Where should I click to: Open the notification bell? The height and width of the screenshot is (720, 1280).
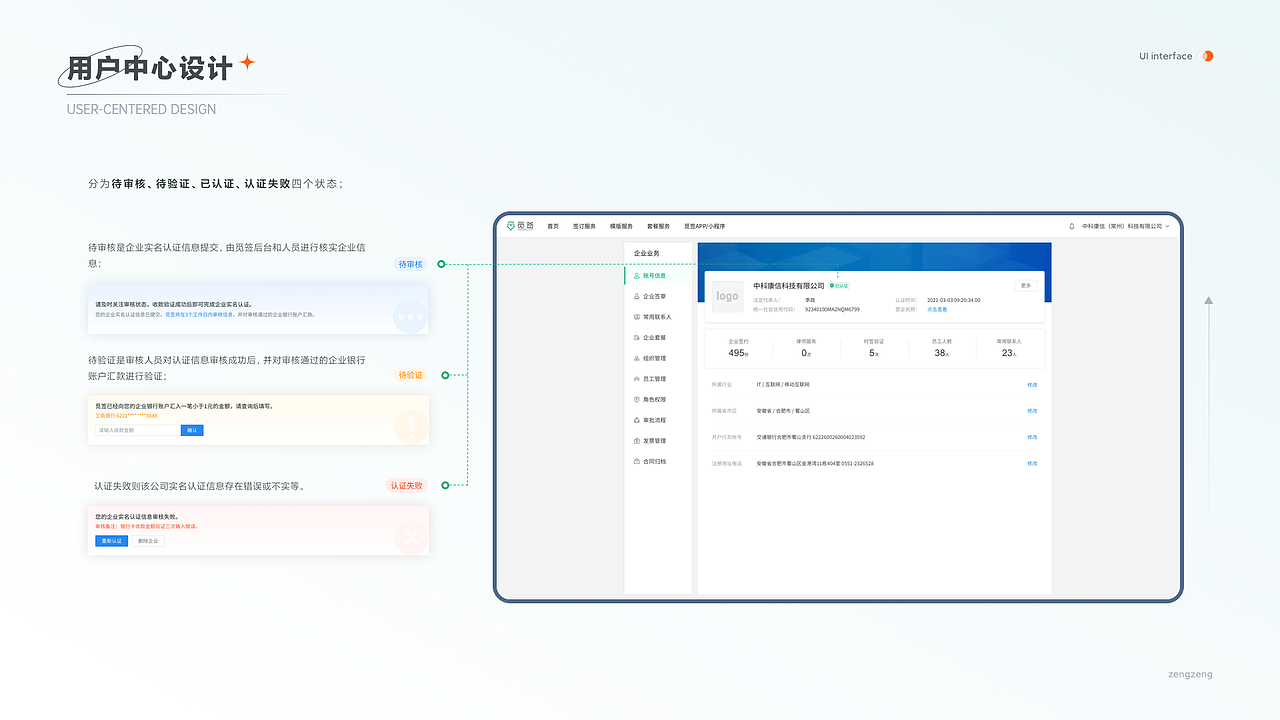tap(1072, 226)
